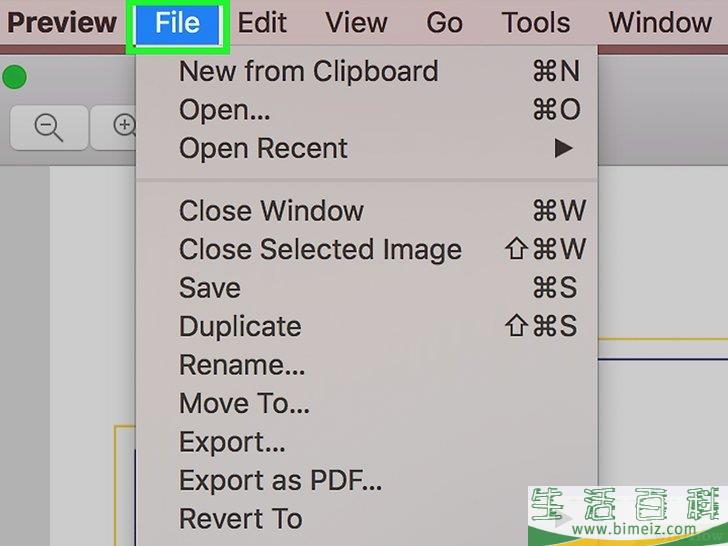Click the Preview application menu
Image resolution: width=728 pixels, height=546 pixels.
pyautogui.click(x=62, y=23)
